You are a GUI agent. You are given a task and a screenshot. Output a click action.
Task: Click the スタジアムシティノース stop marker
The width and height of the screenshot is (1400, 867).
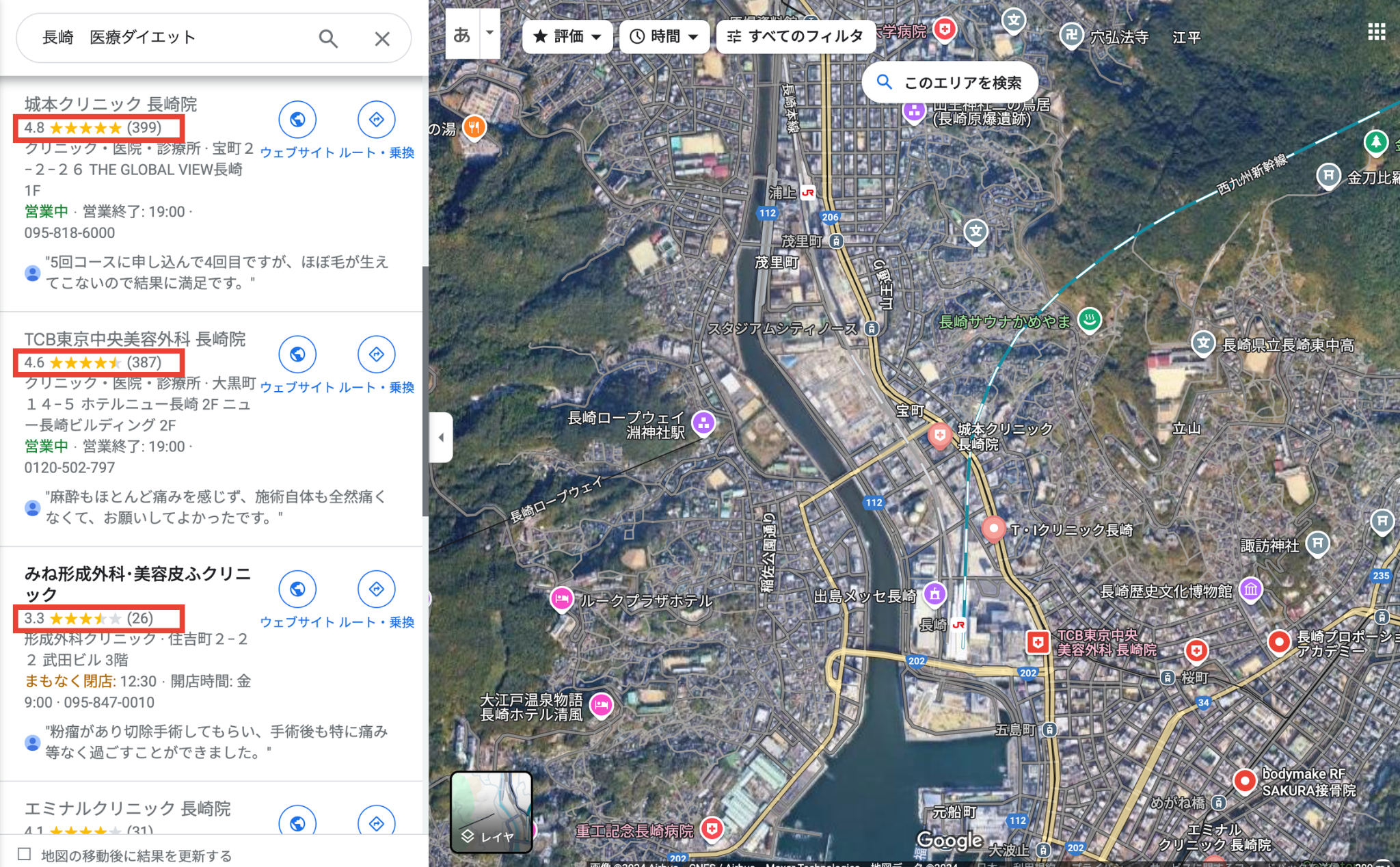pos(871,328)
